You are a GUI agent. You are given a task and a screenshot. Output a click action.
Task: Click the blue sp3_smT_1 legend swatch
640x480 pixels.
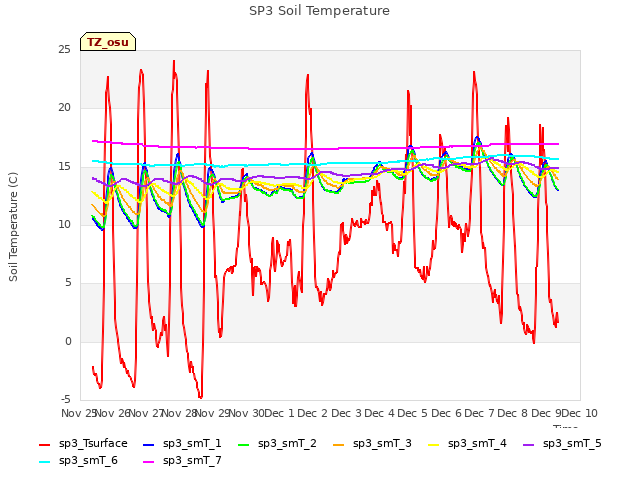tap(149, 444)
